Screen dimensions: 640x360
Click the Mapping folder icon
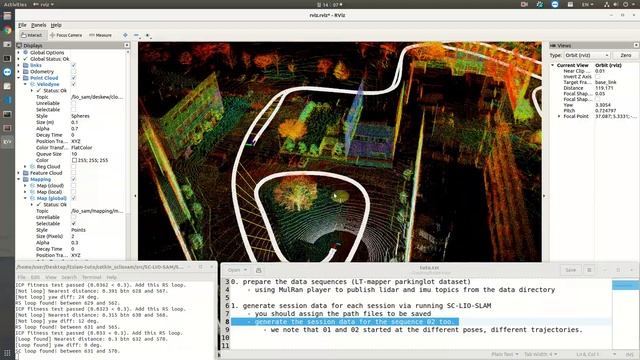click(26, 179)
